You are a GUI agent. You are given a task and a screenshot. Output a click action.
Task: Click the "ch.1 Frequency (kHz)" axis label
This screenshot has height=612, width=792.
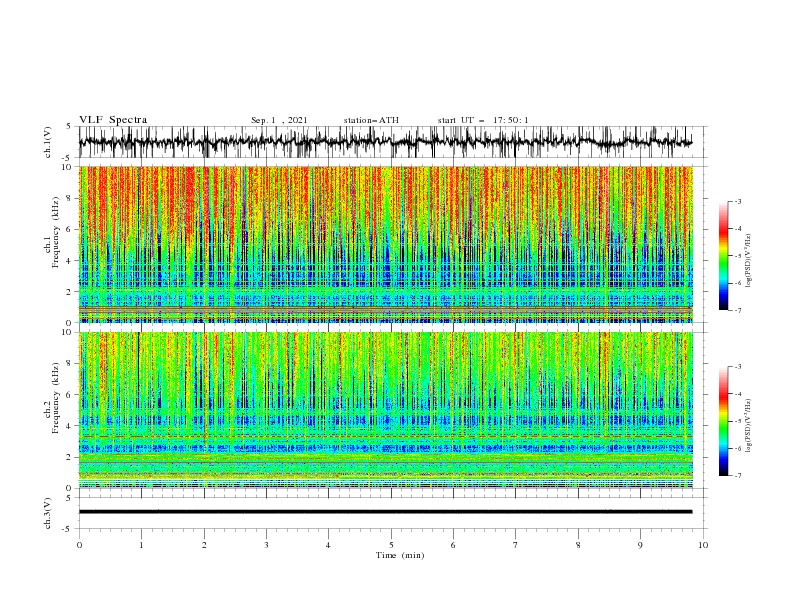[53, 233]
